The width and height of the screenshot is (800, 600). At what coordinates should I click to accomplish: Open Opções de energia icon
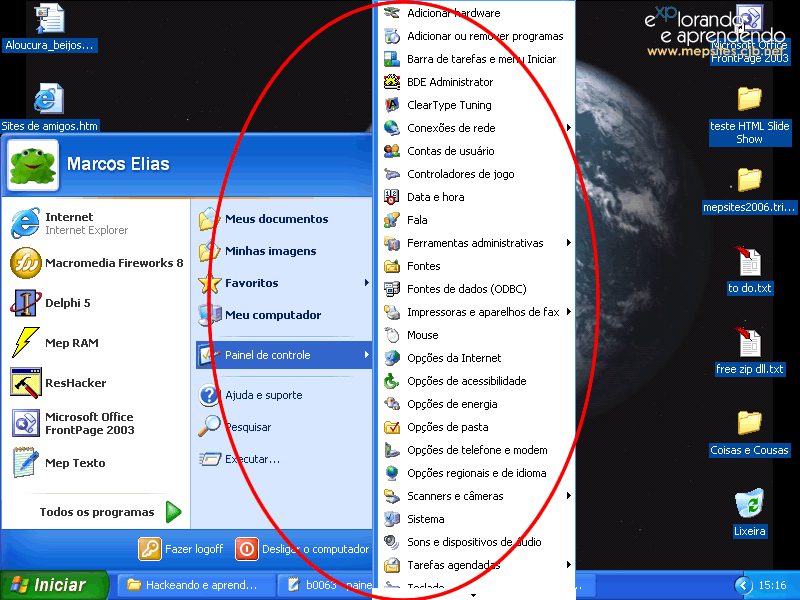[x=392, y=404]
